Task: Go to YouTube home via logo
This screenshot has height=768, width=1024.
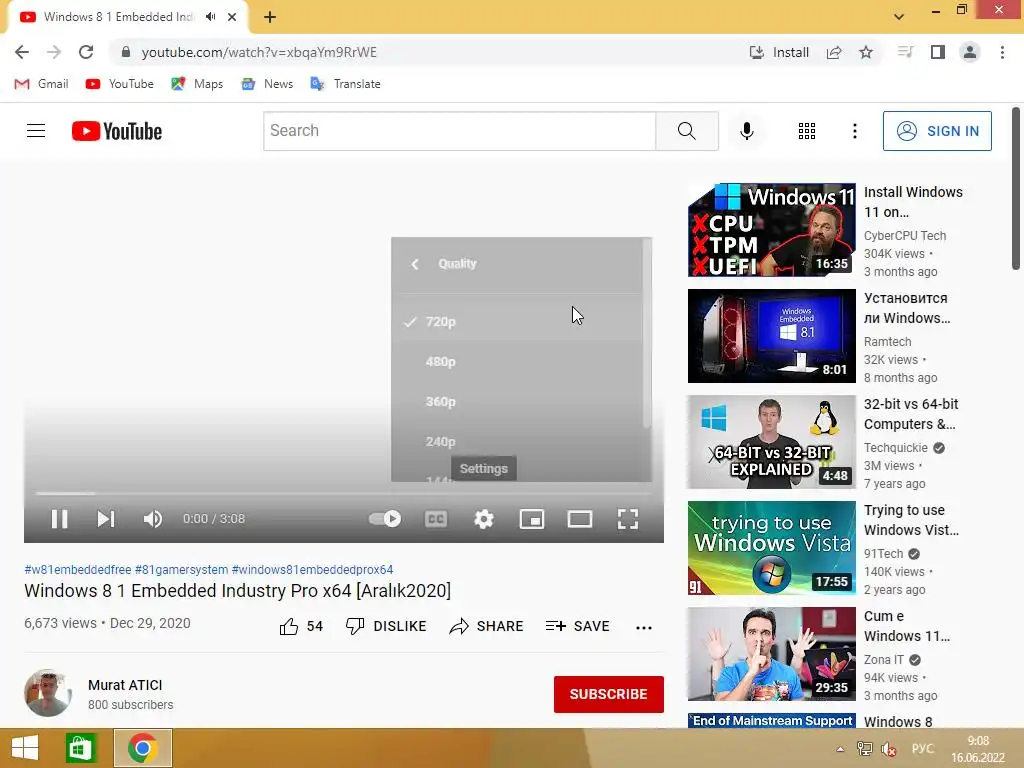Action: coord(117,131)
